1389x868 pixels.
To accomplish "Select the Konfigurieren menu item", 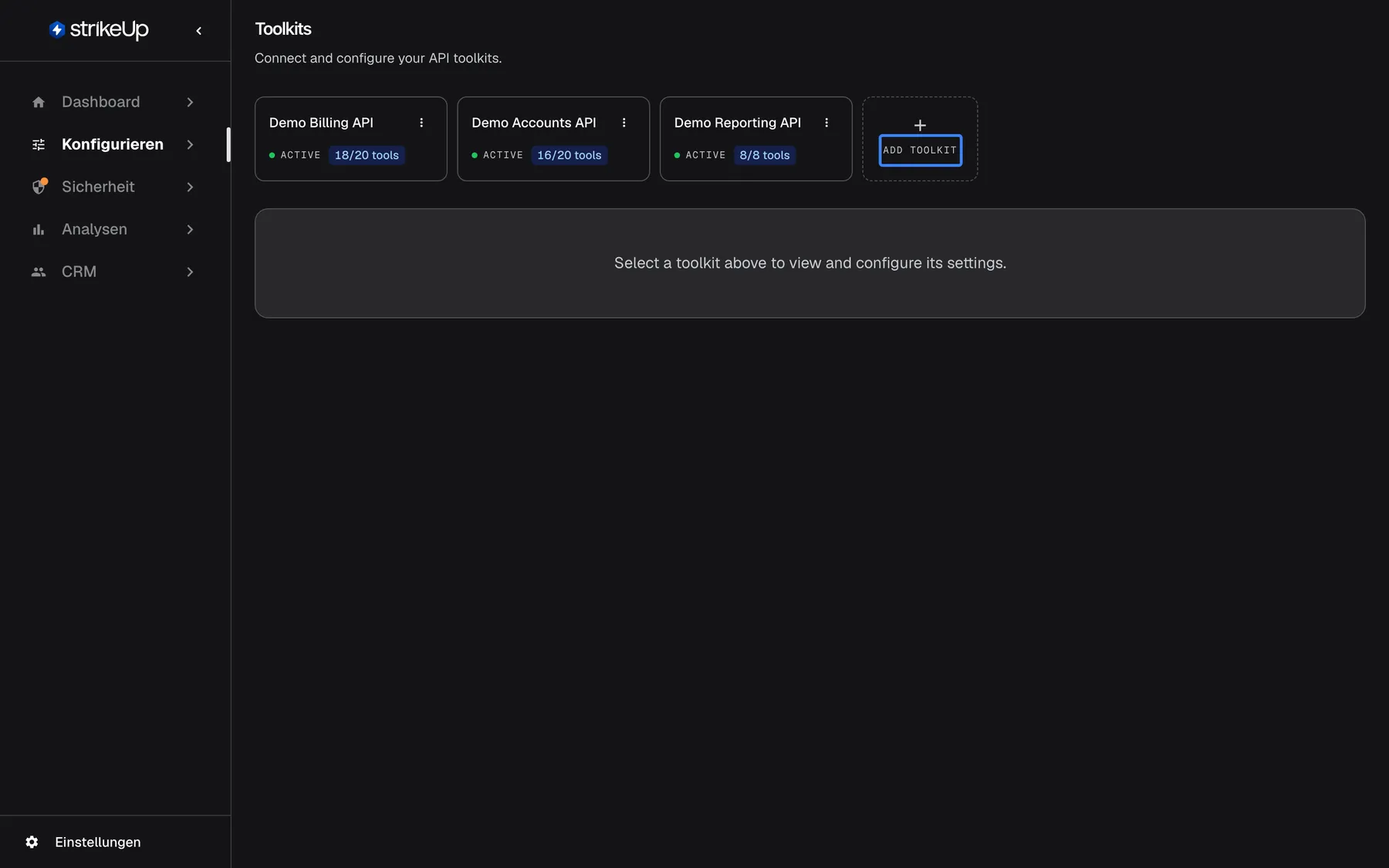I will (x=114, y=144).
